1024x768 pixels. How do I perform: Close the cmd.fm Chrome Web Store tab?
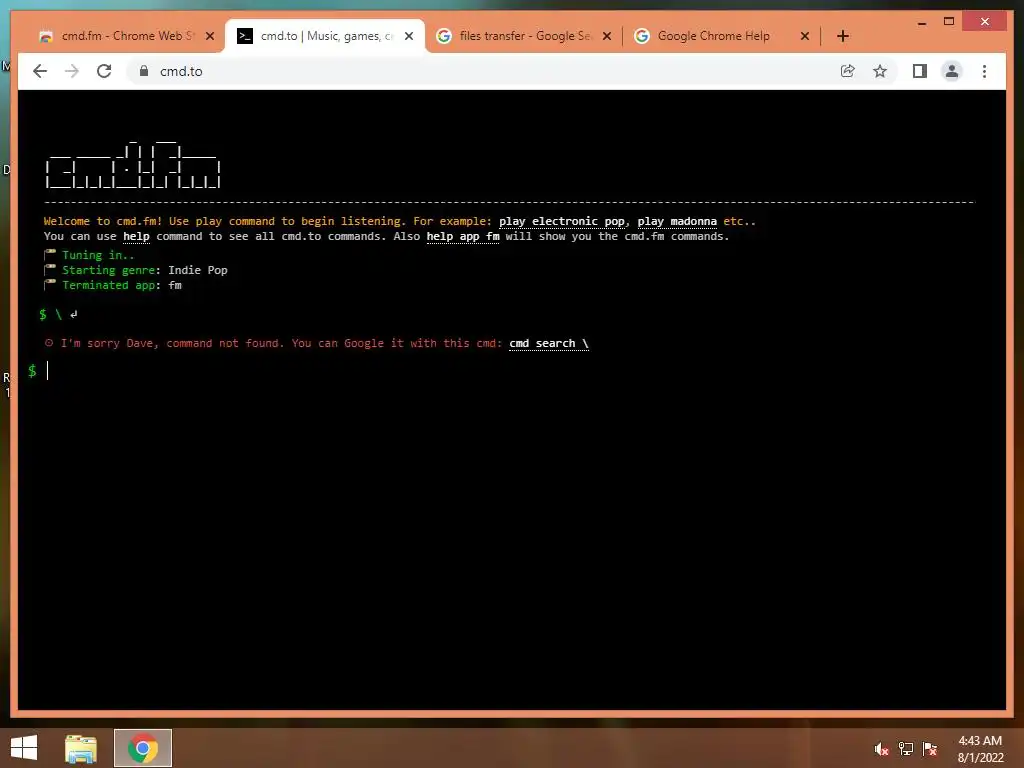[x=210, y=36]
